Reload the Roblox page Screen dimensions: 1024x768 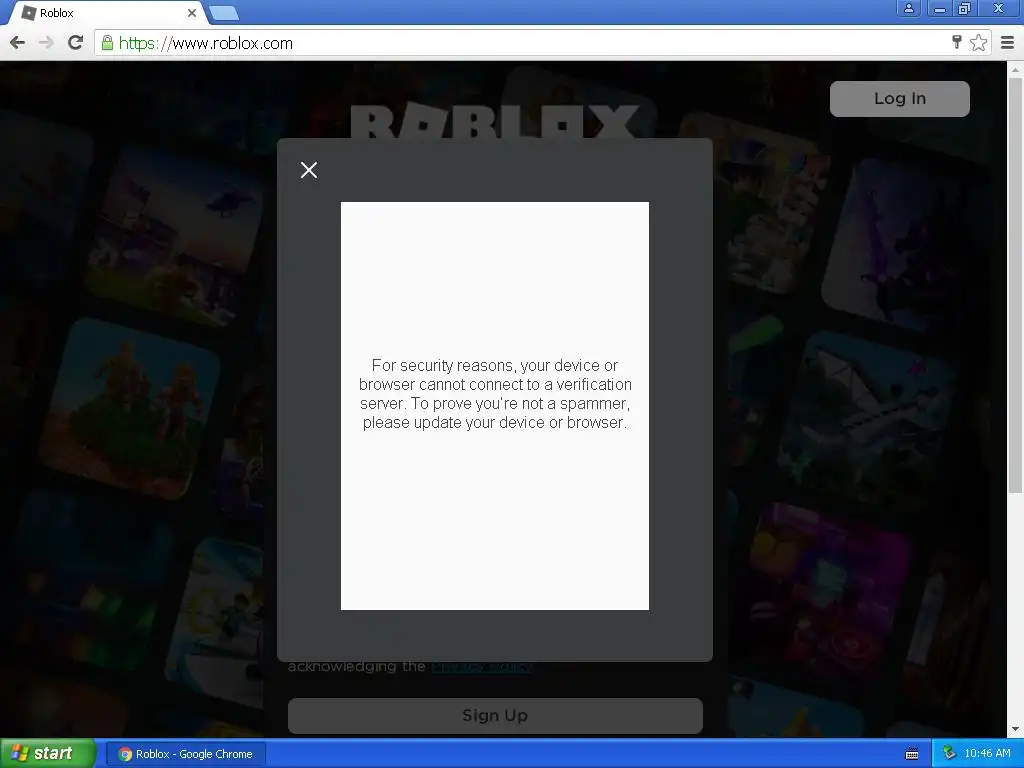point(76,43)
